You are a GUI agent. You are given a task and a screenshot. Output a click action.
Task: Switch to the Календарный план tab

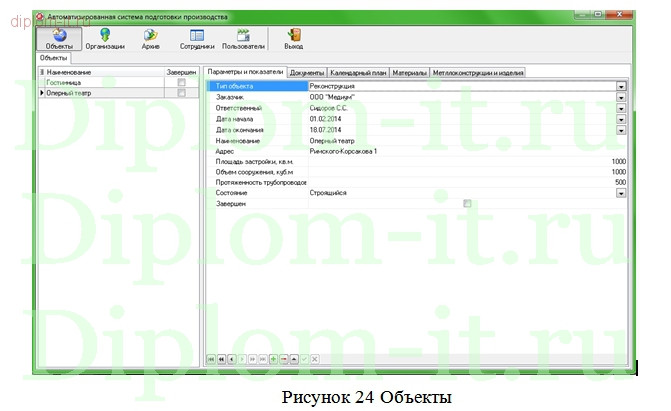[x=358, y=73]
